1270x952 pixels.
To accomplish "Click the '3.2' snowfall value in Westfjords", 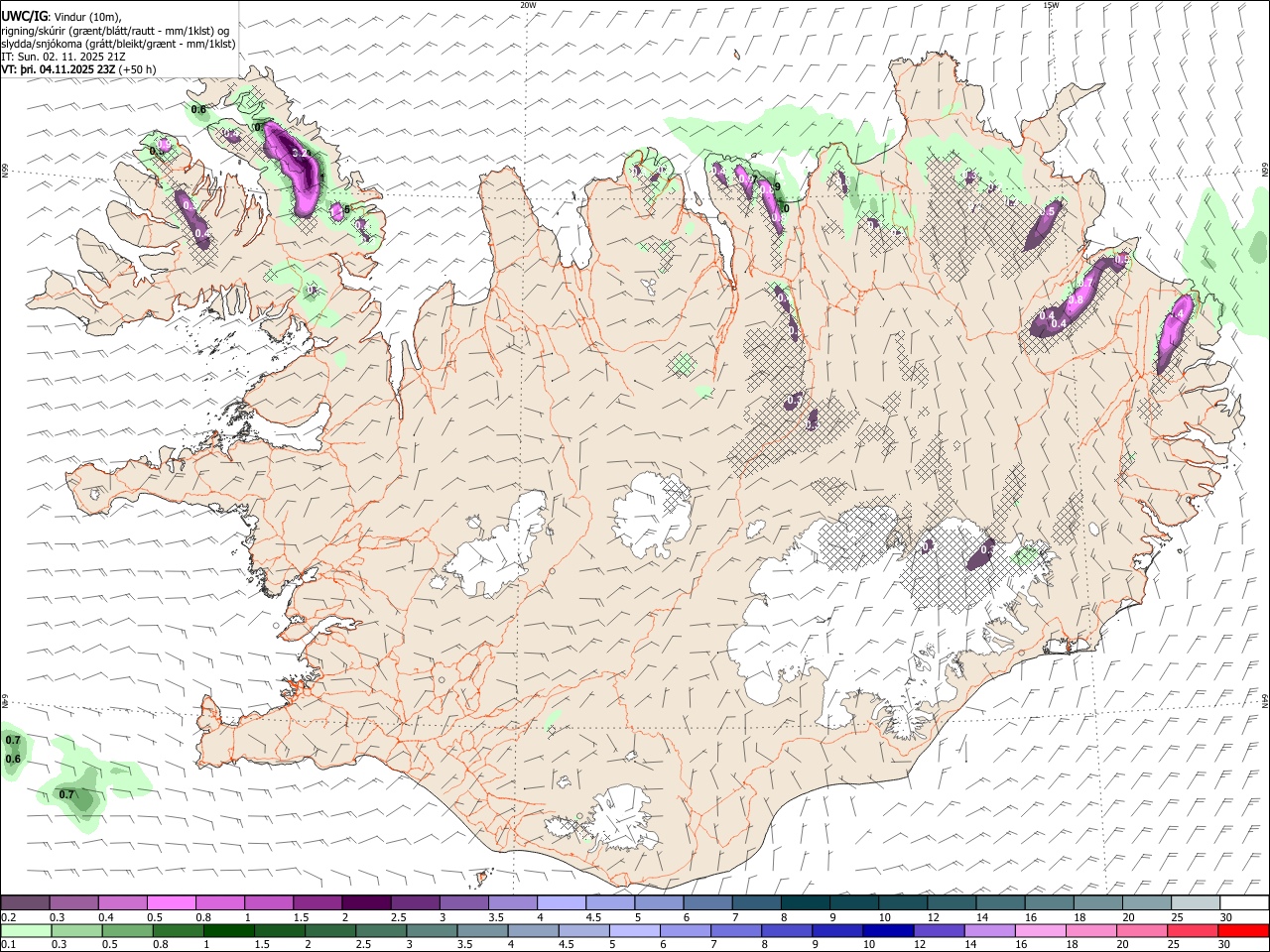I will pos(299,154).
